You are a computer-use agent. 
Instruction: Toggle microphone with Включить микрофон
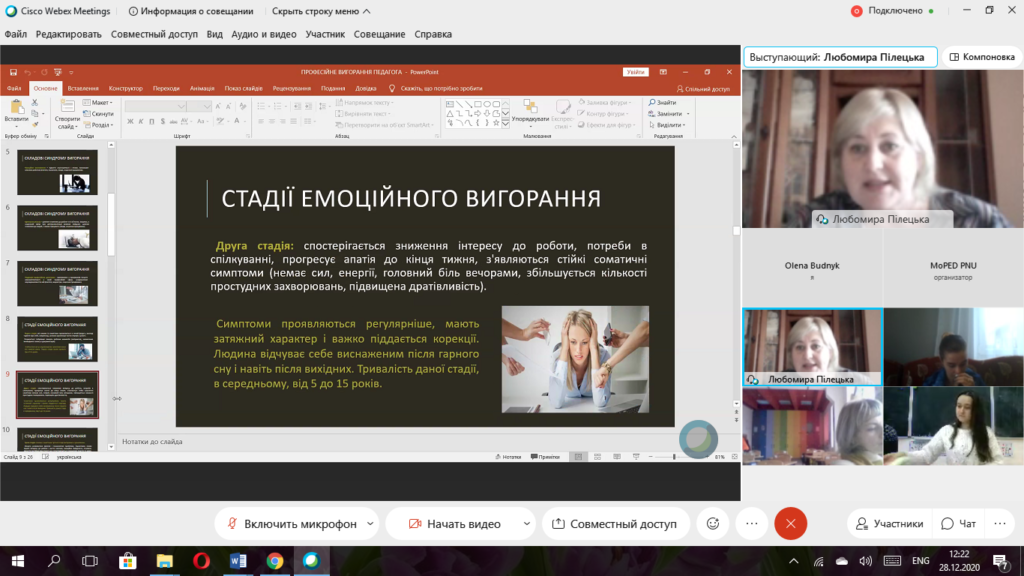click(x=292, y=524)
